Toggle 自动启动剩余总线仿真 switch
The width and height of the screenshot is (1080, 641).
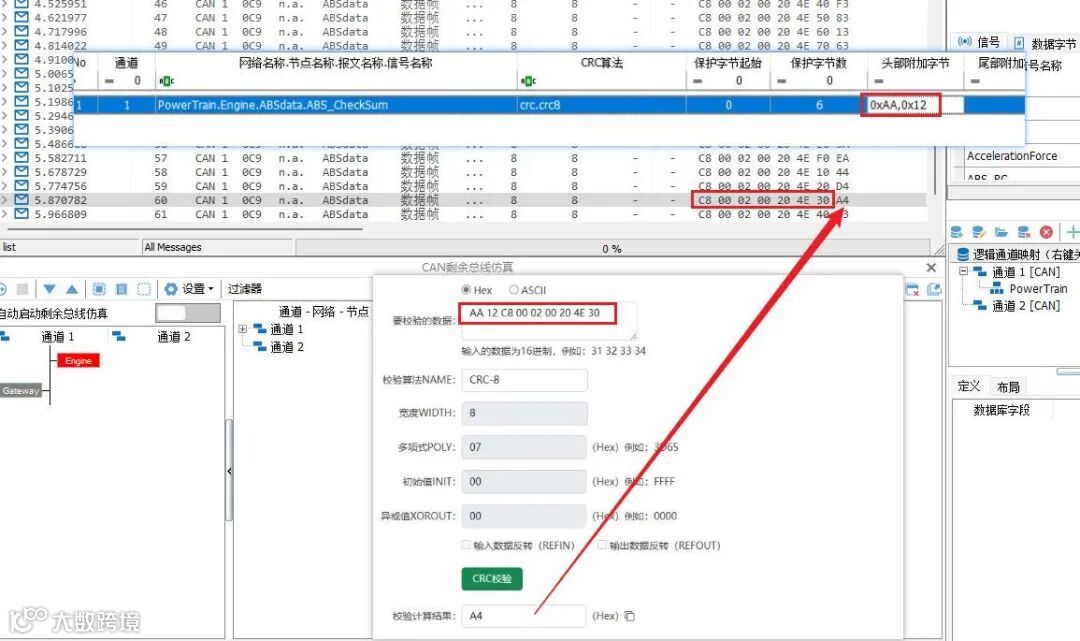click(188, 313)
